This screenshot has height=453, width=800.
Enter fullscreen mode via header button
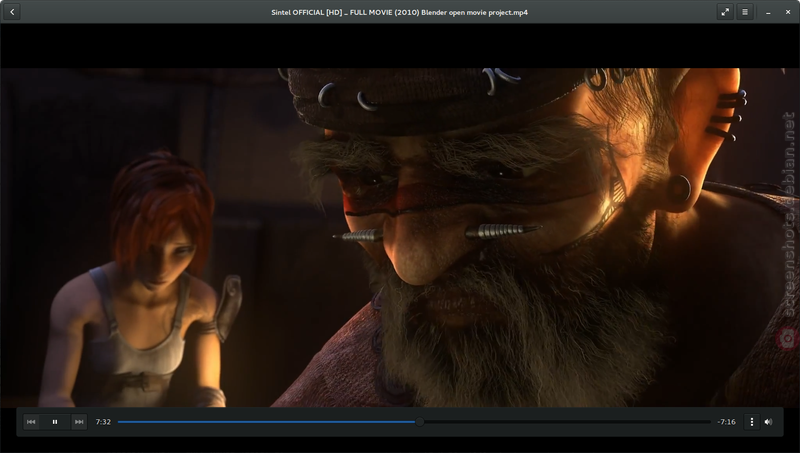[725, 12]
